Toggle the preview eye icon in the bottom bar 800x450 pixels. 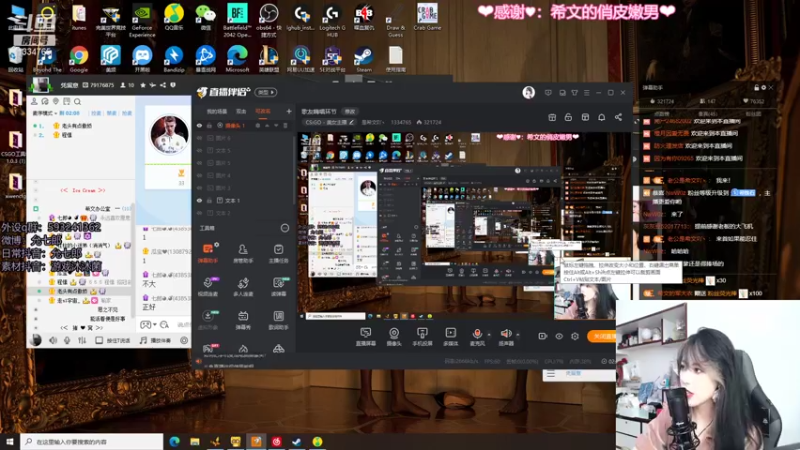click(559, 336)
